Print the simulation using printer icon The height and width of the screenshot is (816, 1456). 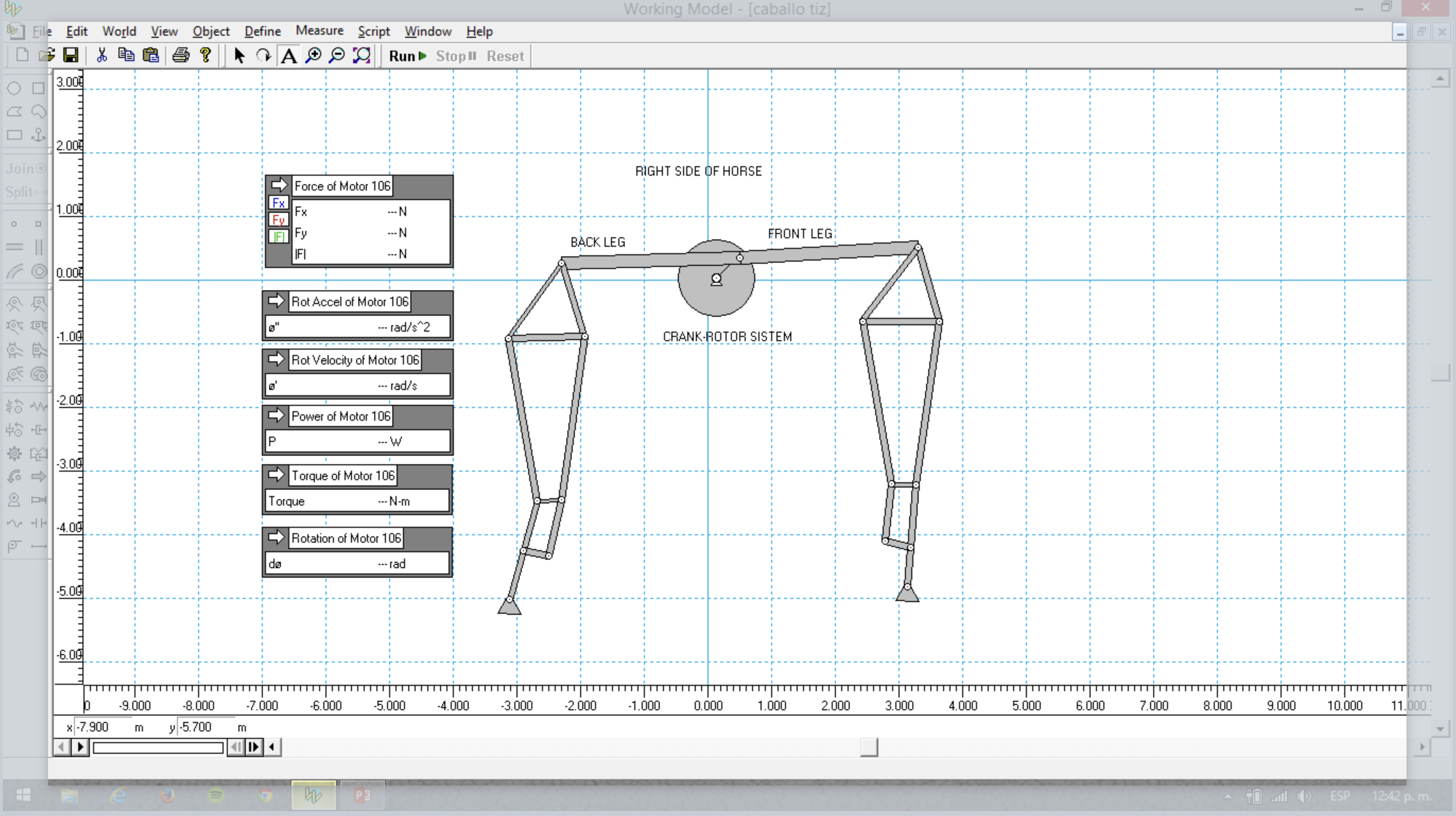click(181, 55)
